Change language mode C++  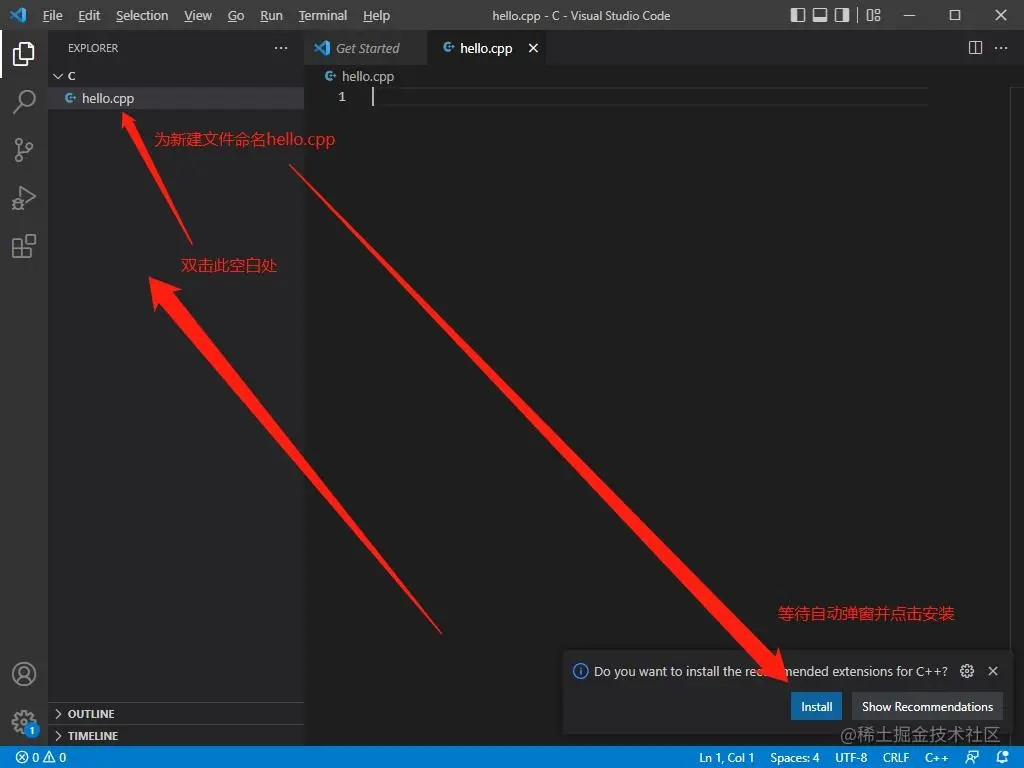(x=936, y=758)
